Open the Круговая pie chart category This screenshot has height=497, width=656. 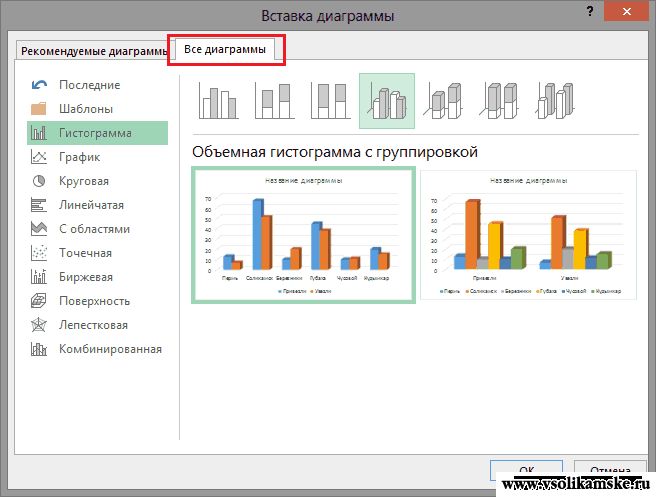(x=84, y=181)
